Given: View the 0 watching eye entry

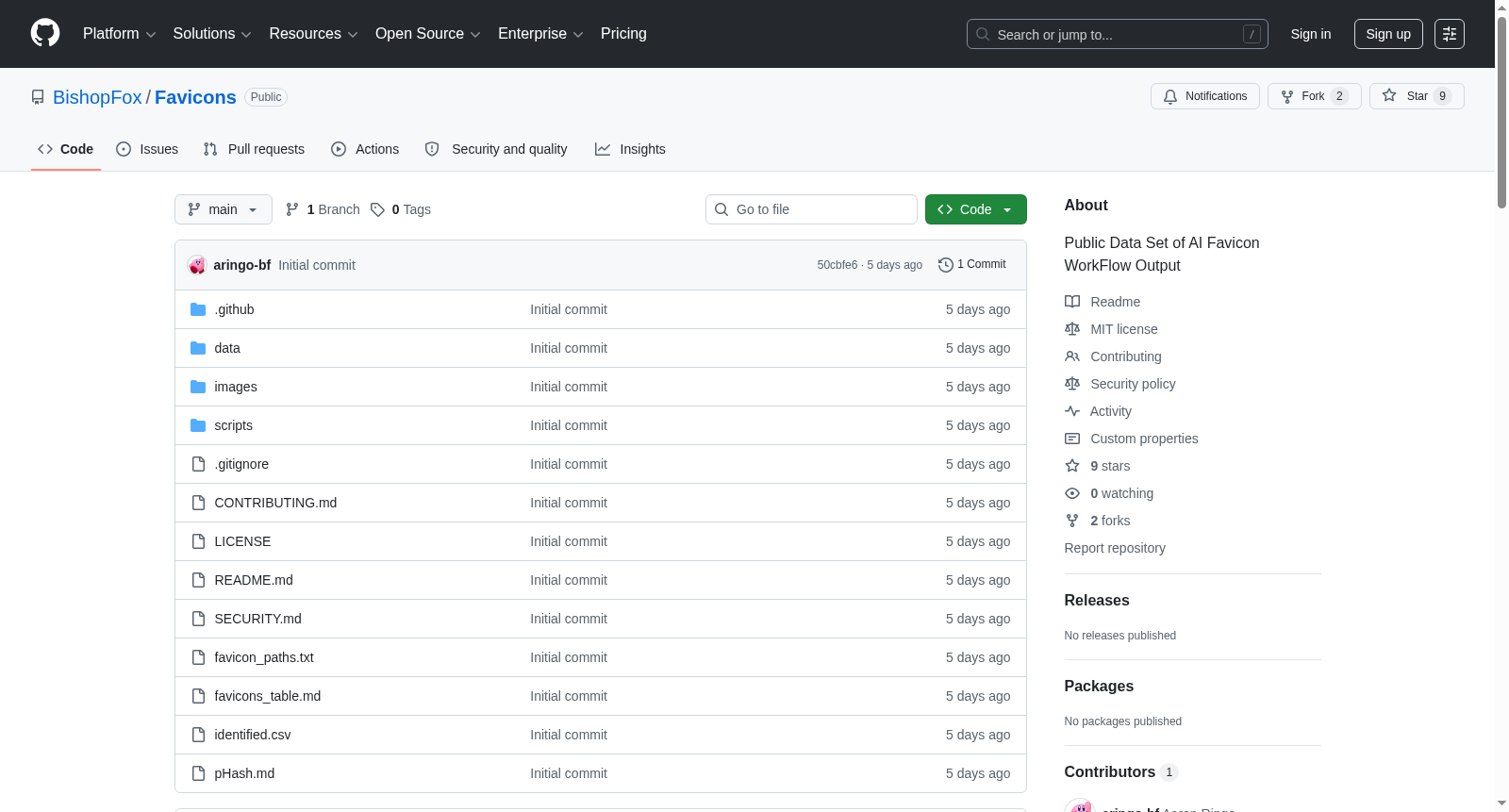Looking at the screenshot, I should pos(1109,493).
